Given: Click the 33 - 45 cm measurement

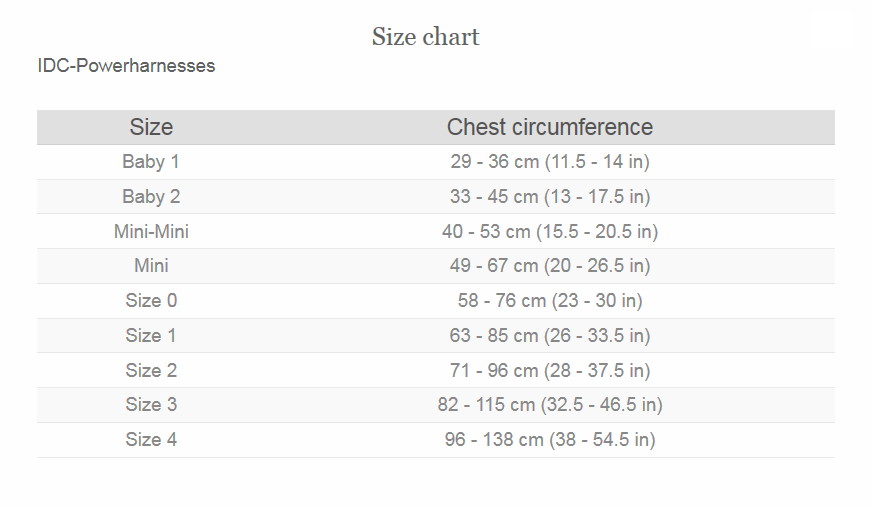Looking at the screenshot, I should pos(550,197).
